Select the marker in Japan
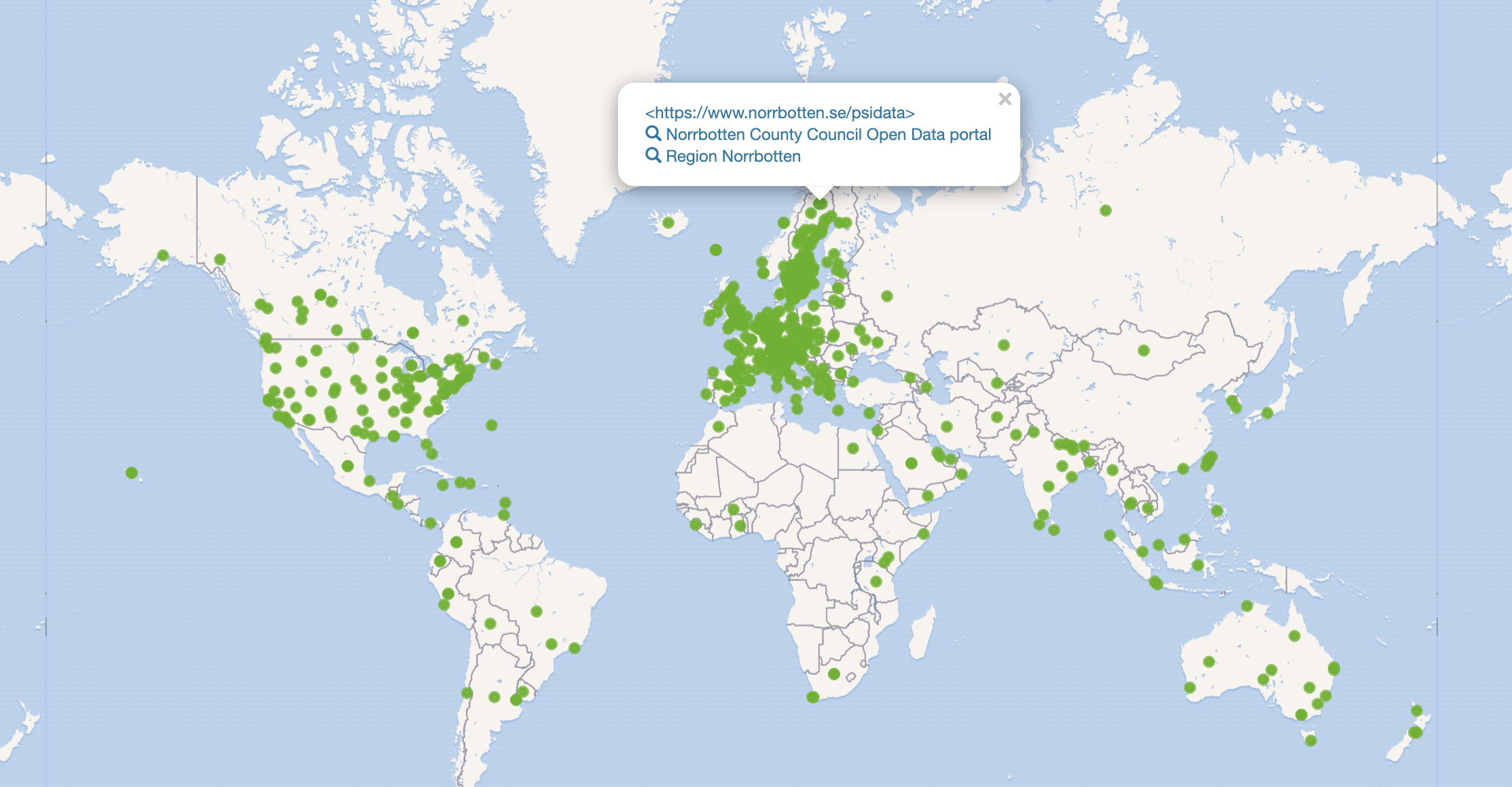The width and height of the screenshot is (1512, 787). (1267, 413)
